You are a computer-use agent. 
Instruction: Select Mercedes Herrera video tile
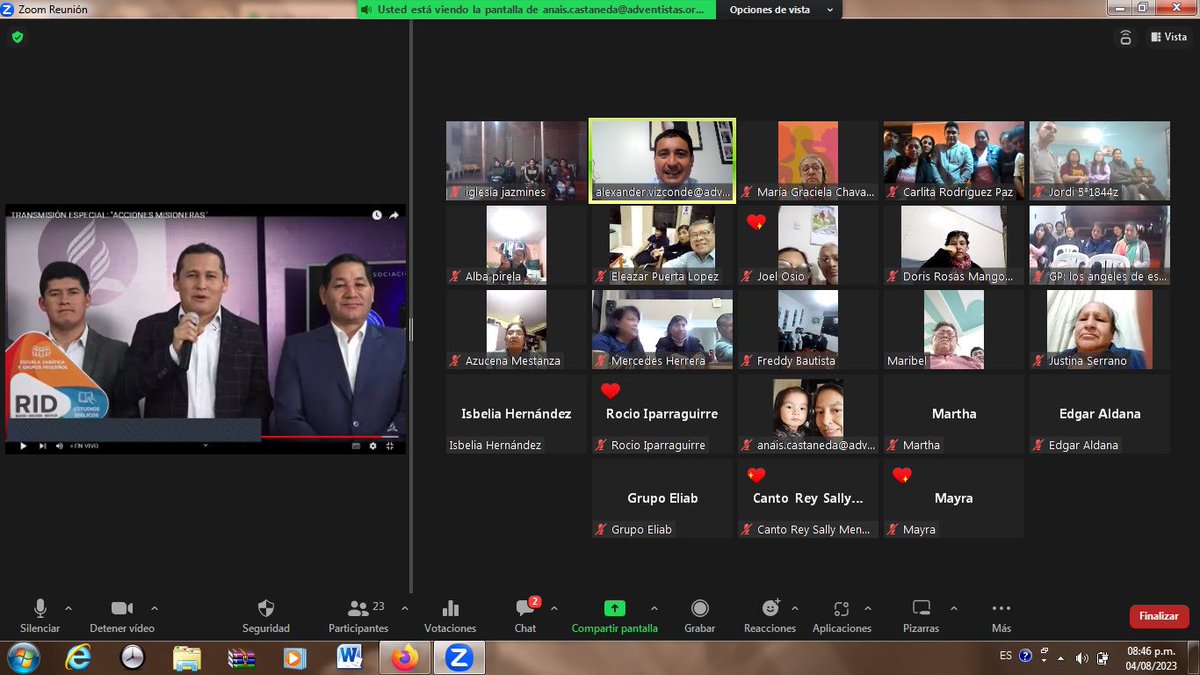[x=662, y=329]
